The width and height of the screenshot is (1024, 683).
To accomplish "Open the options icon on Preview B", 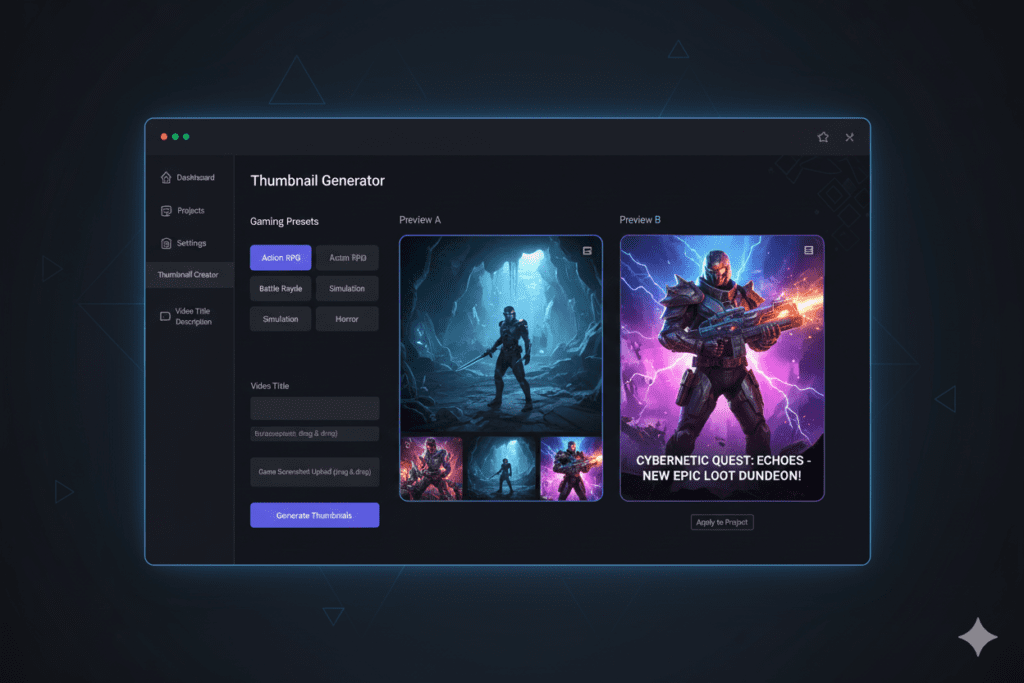I will tap(810, 249).
